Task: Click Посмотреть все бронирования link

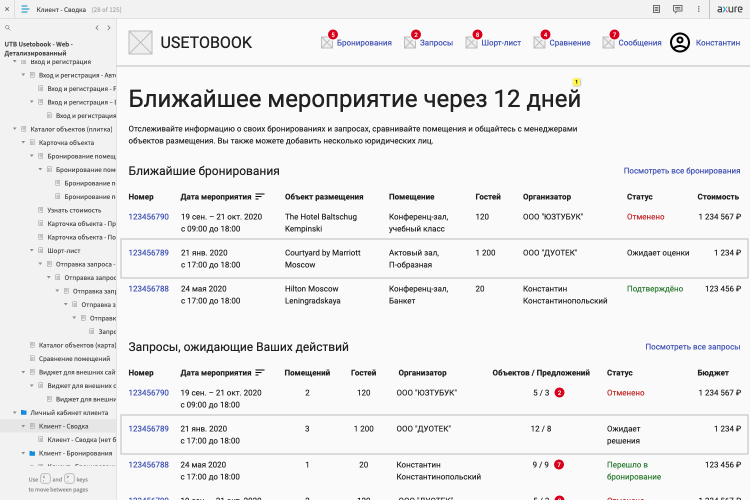Action: pos(682,171)
